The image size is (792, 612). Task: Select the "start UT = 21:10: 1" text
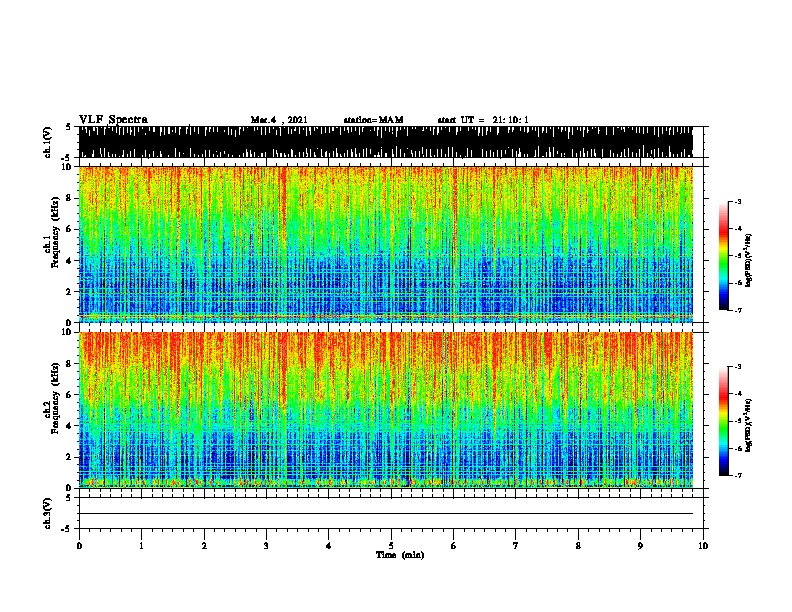(483, 120)
